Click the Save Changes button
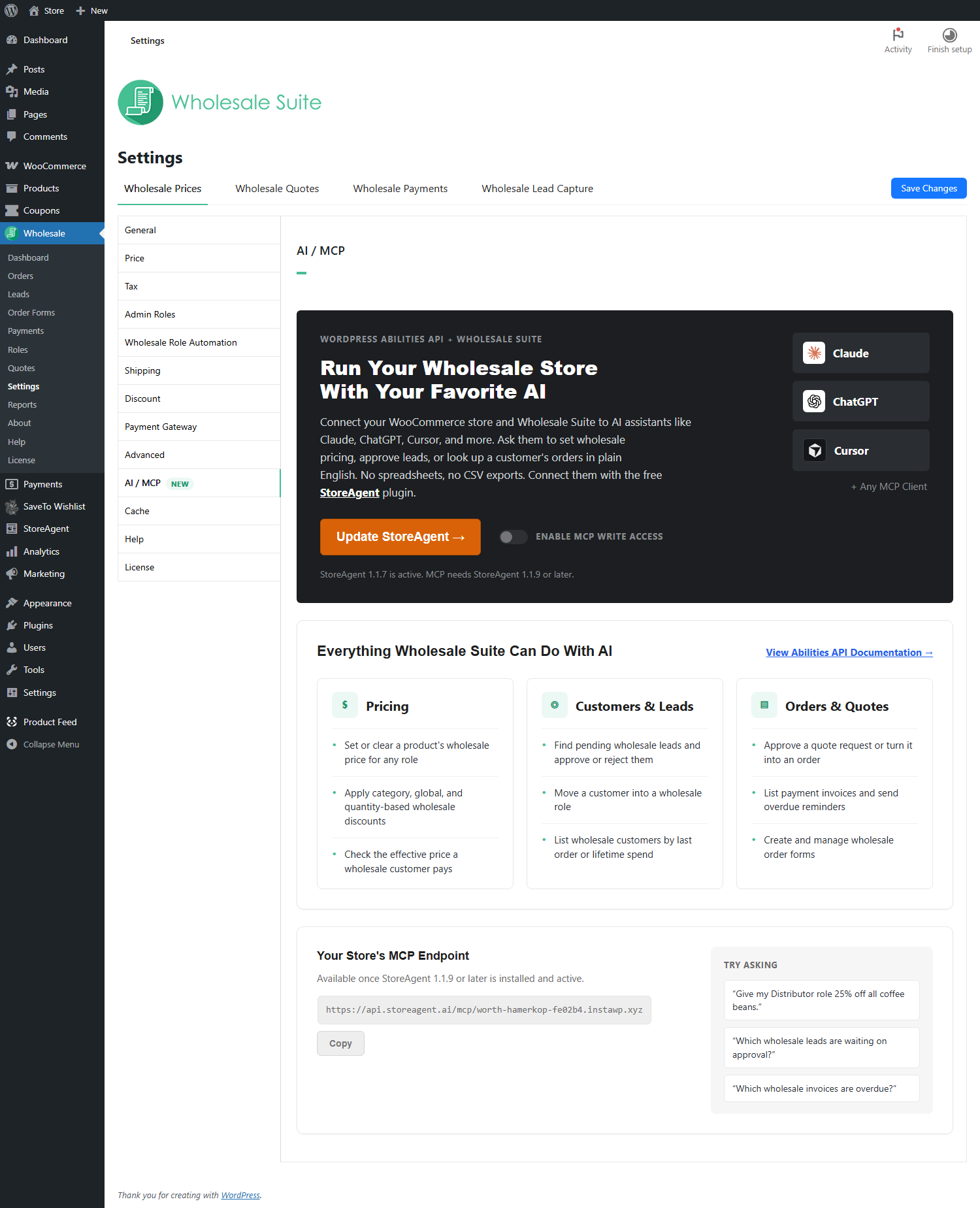980x1208 pixels. coord(928,188)
